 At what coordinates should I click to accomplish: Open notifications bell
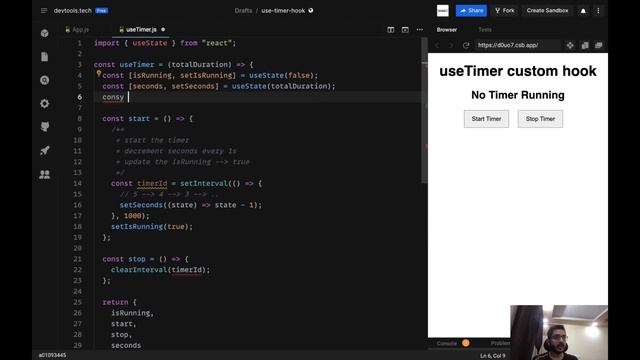click(x=583, y=11)
